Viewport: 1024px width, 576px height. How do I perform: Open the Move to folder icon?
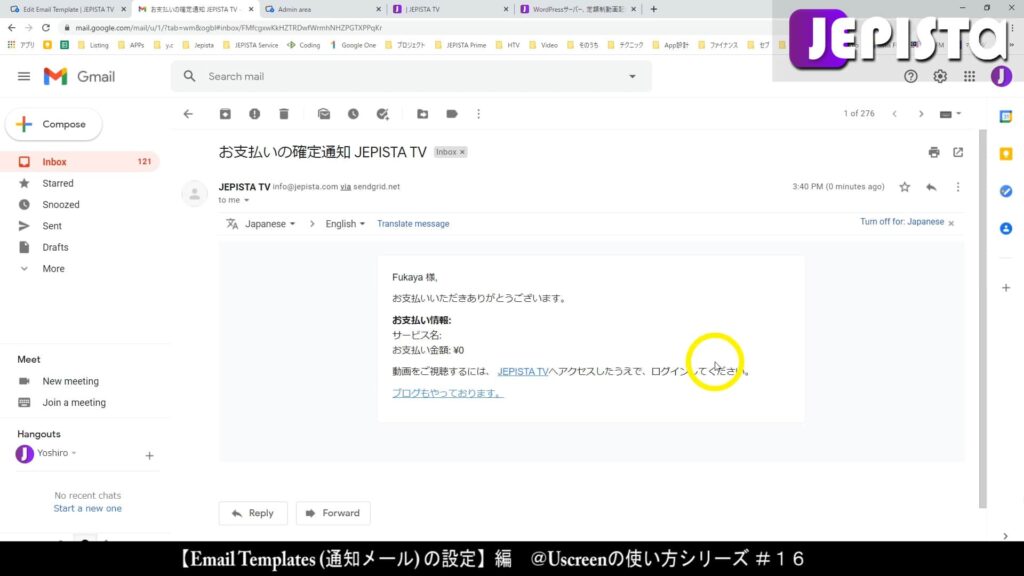pyautogui.click(x=423, y=114)
